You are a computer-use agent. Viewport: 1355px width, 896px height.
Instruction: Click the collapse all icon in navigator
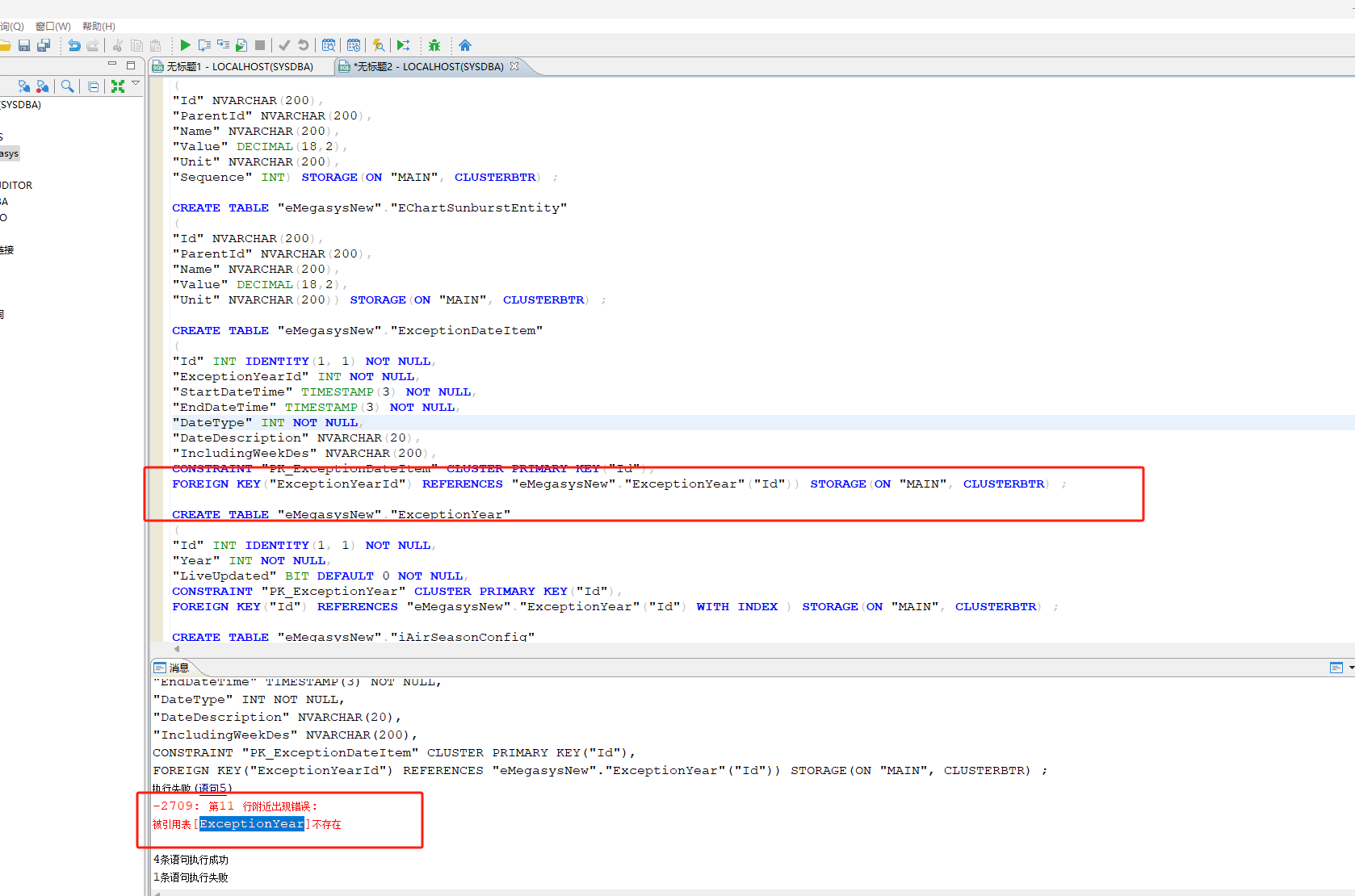coord(93,86)
